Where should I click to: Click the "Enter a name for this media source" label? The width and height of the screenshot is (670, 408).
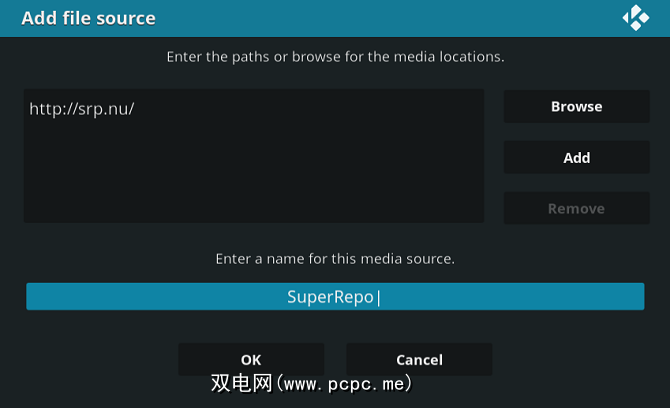pyautogui.click(x=335, y=259)
